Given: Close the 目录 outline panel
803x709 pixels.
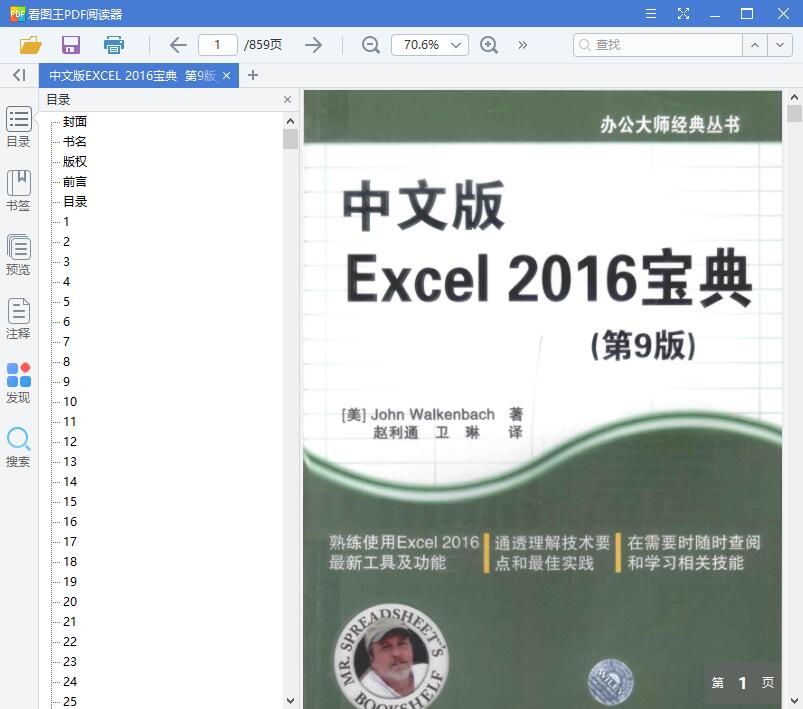Looking at the screenshot, I should (x=287, y=99).
